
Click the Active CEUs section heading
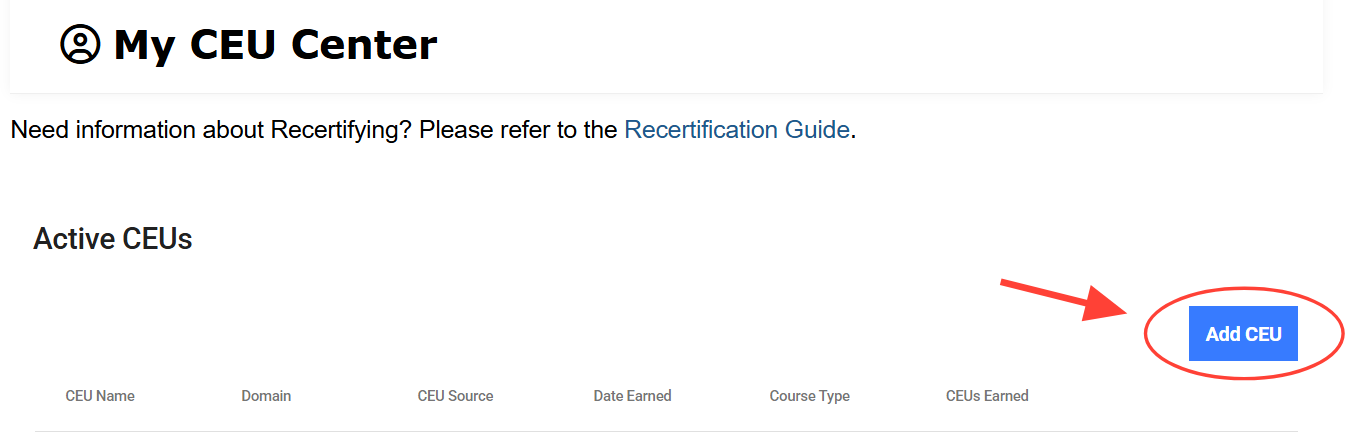click(x=113, y=239)
